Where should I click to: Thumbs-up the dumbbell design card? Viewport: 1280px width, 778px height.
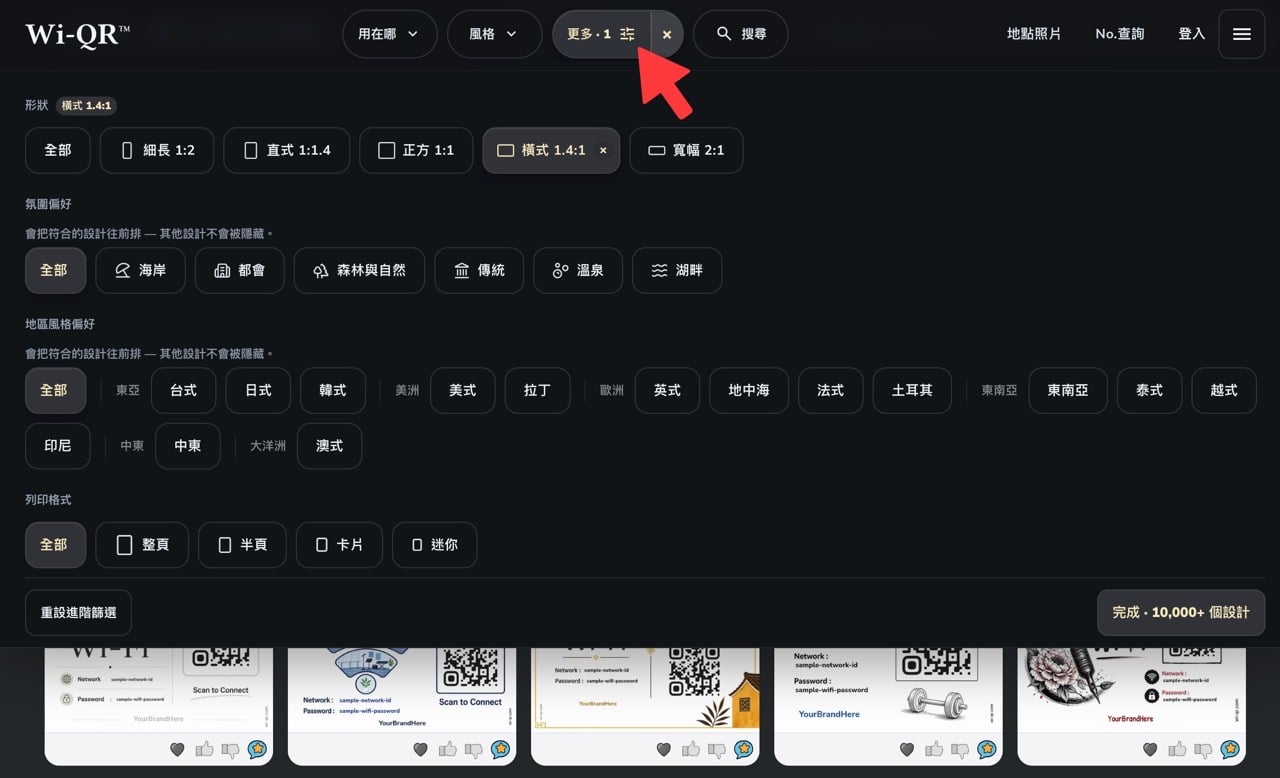(x=934, y=749)
